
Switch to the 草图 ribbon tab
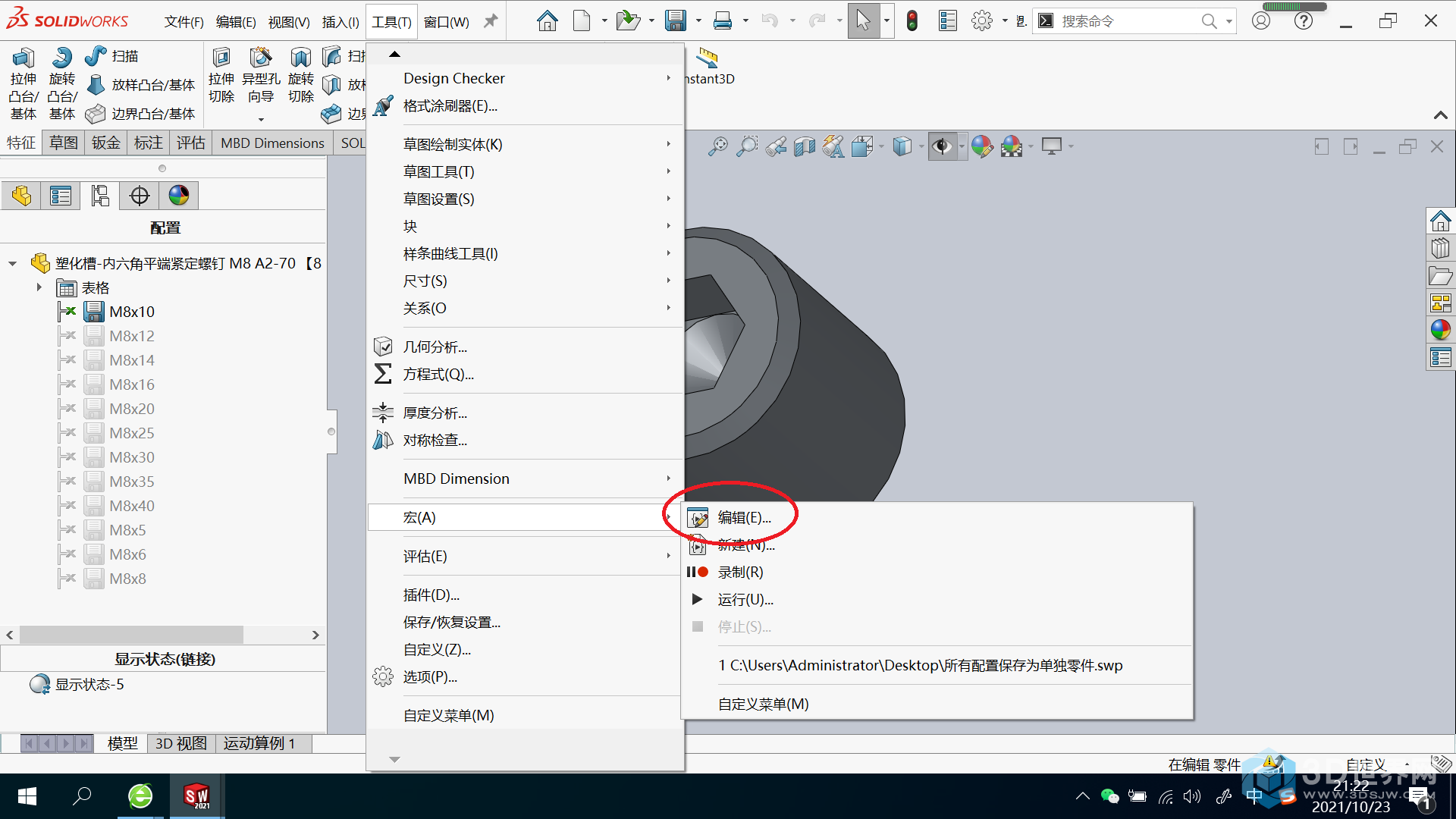point(64,143)
